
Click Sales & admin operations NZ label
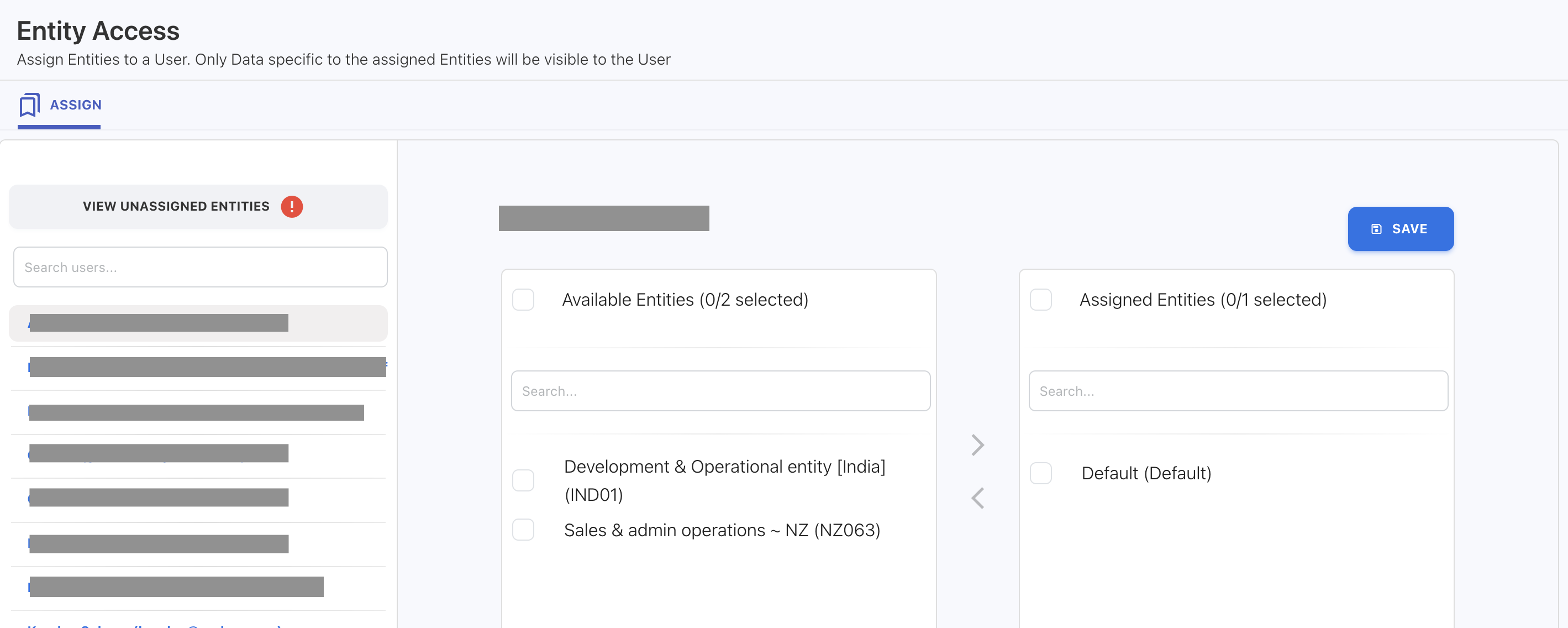(x=722, y=530)
